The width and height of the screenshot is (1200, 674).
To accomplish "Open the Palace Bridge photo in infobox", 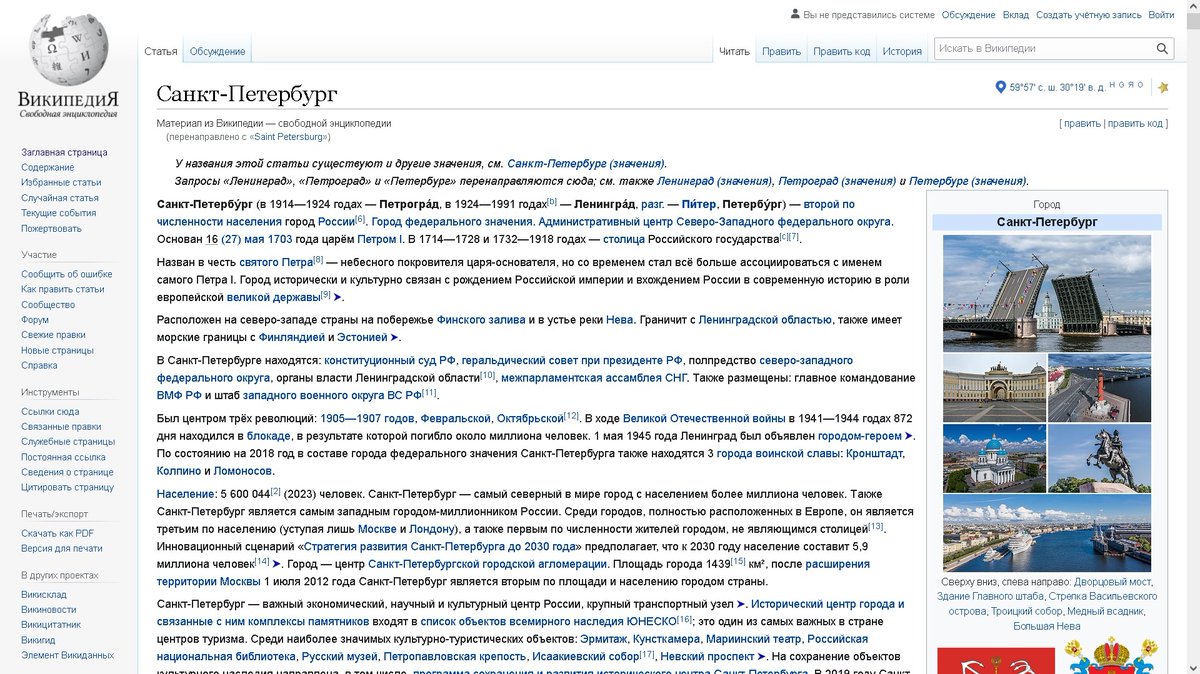I will pos(1047,293).
